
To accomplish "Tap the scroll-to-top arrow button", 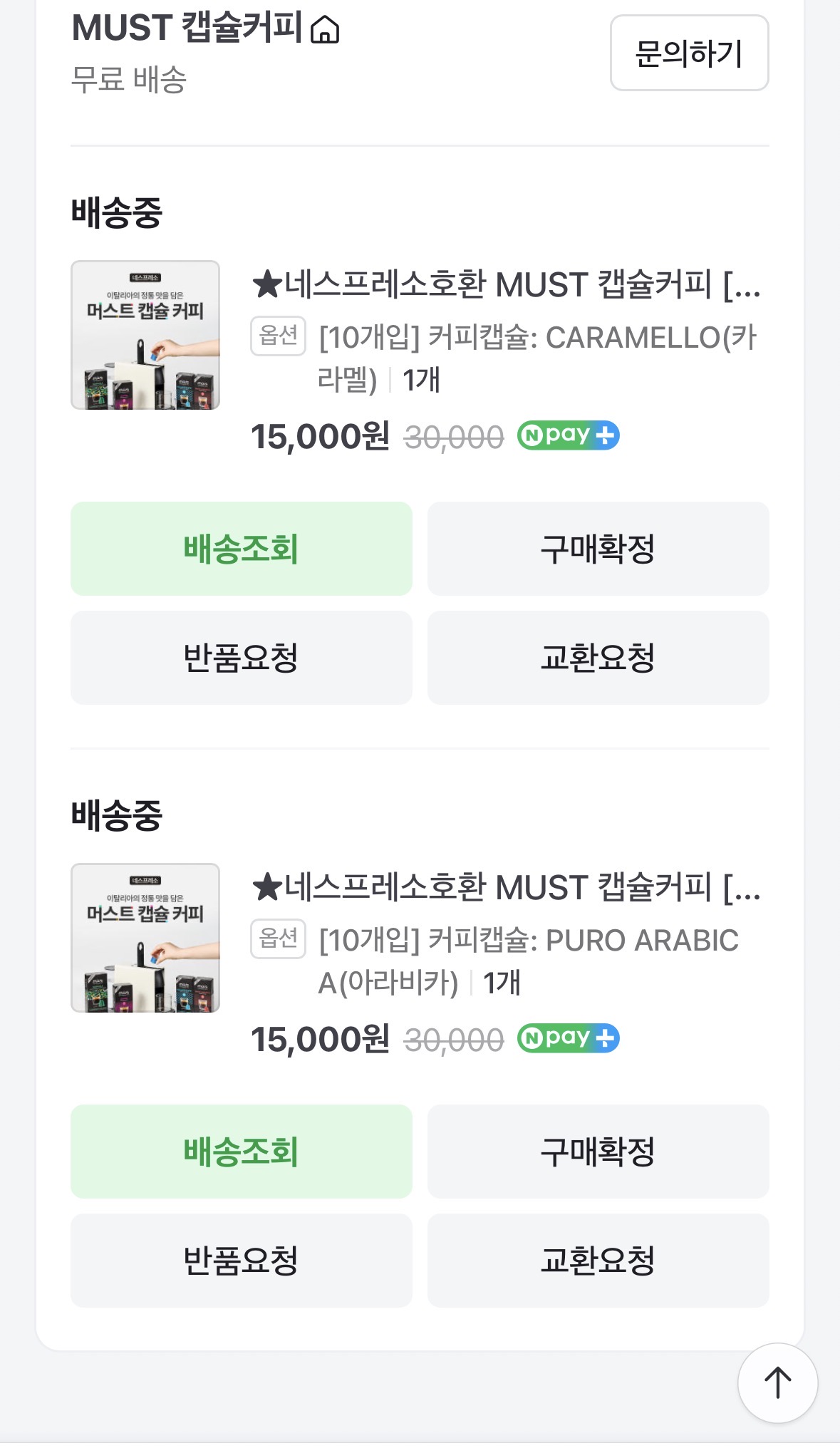I will point(777,1382).
